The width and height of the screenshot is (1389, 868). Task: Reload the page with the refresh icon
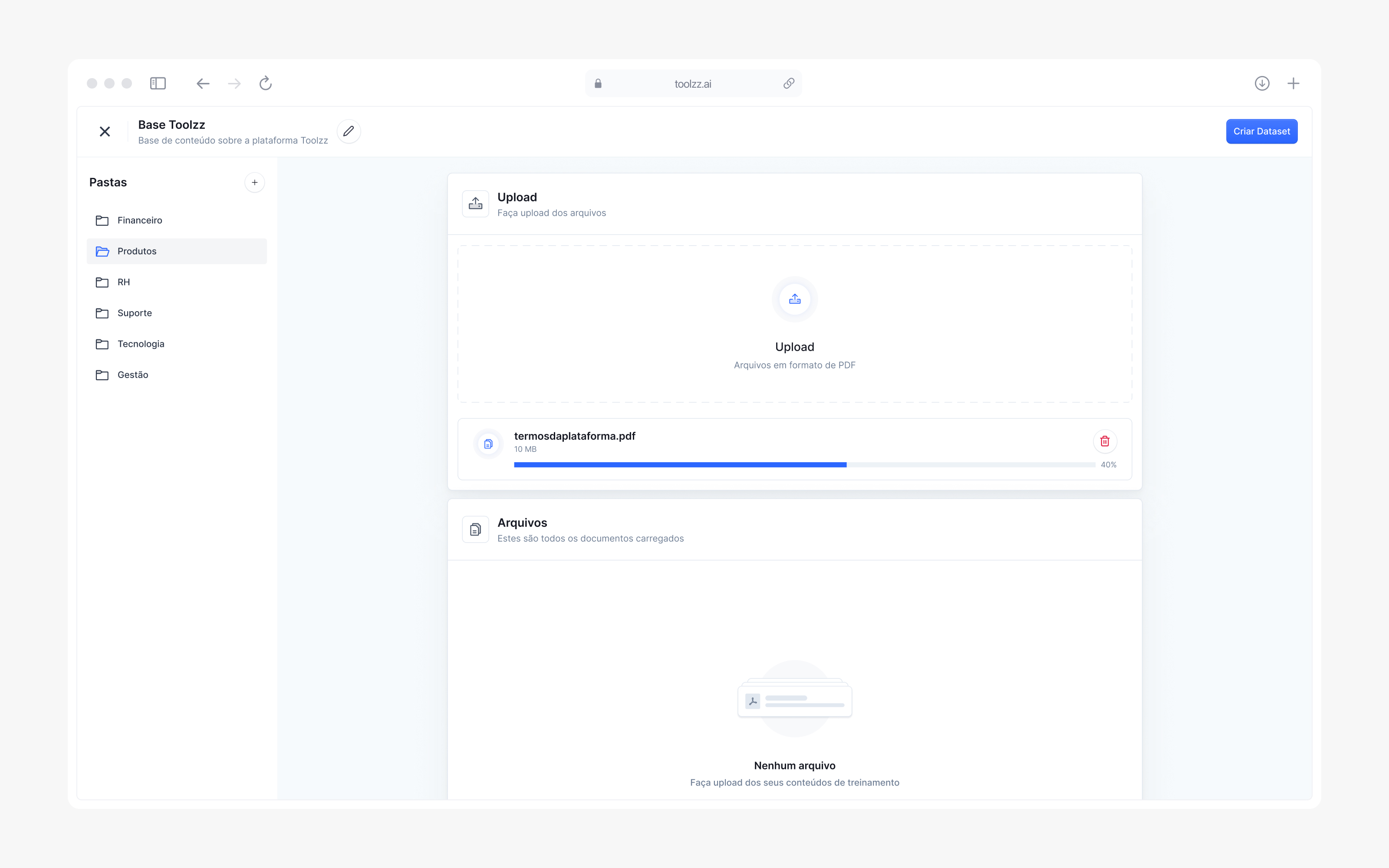[x=265, y=84]
